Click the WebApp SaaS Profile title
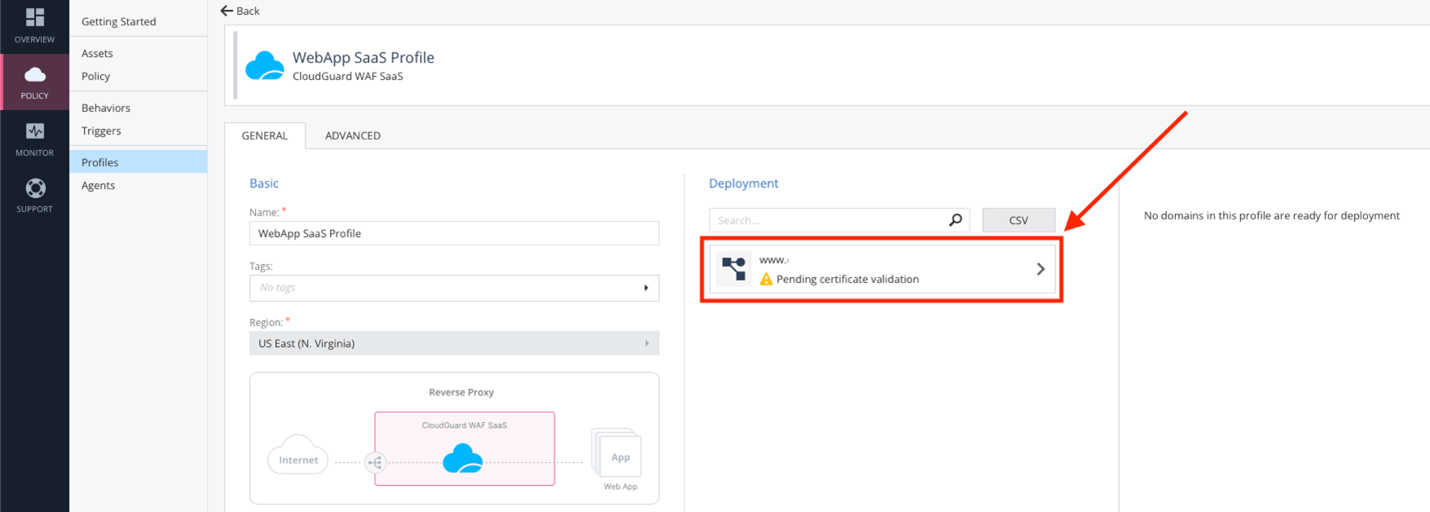 pyautogui.click(x=363, y=57)
